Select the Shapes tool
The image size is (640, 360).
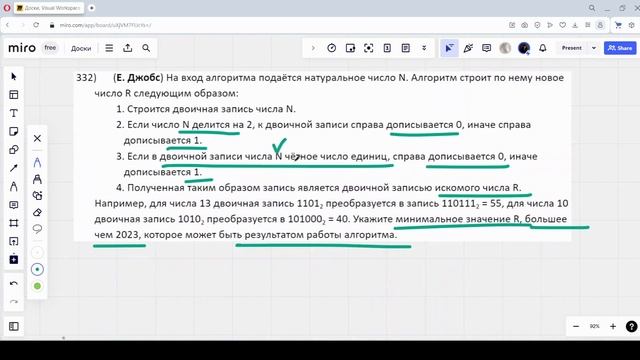pos(13,150)
